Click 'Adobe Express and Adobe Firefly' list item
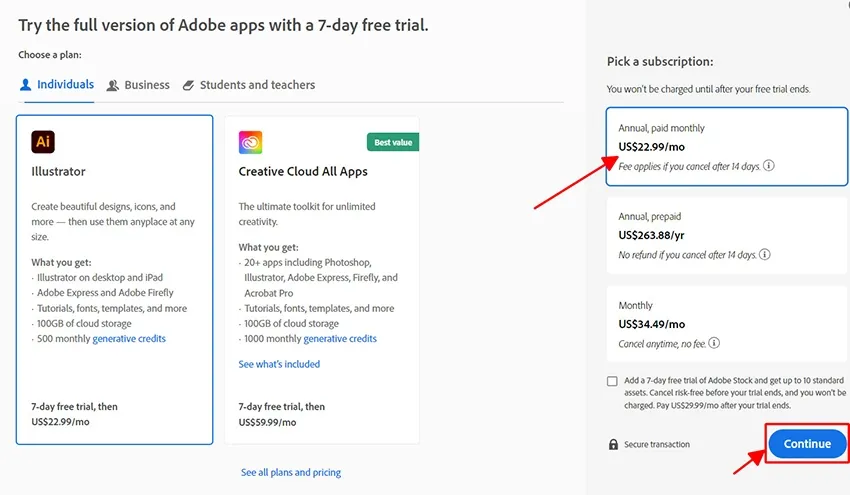Screen dimensions: 850x495 [x=105, y=293]
